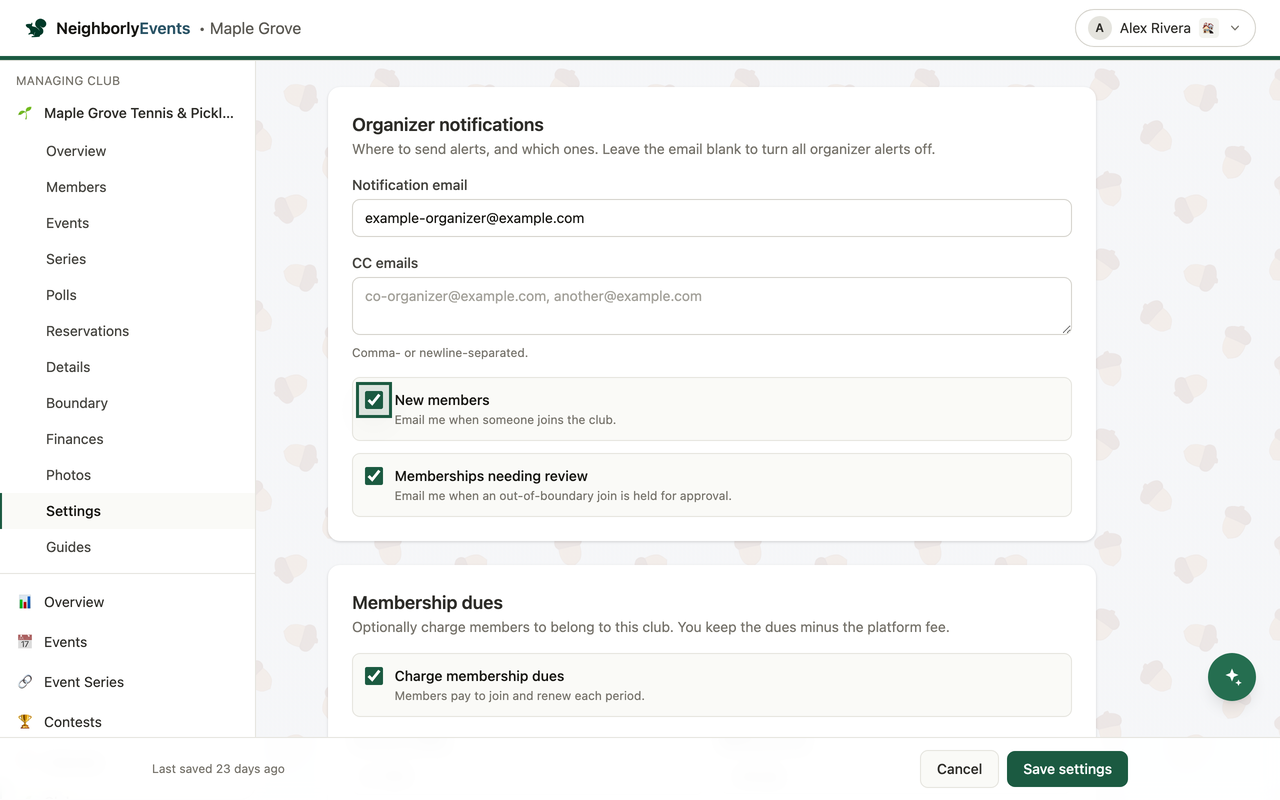Click the 'Comma- or newline-separated.' hint text
The image size is (1280, 800).
[440, 353]
